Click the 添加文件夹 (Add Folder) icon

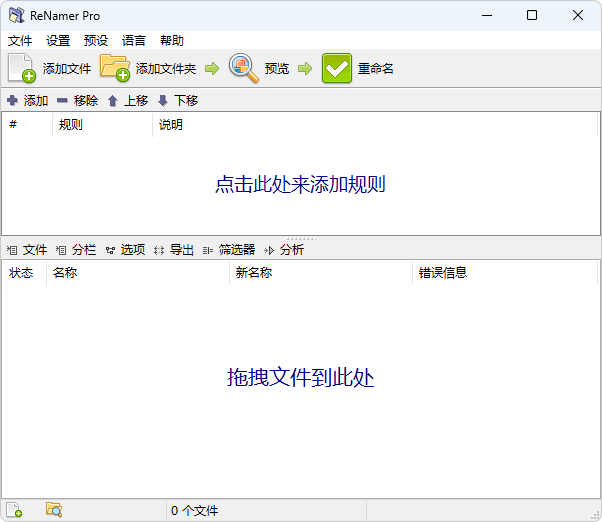115,68
